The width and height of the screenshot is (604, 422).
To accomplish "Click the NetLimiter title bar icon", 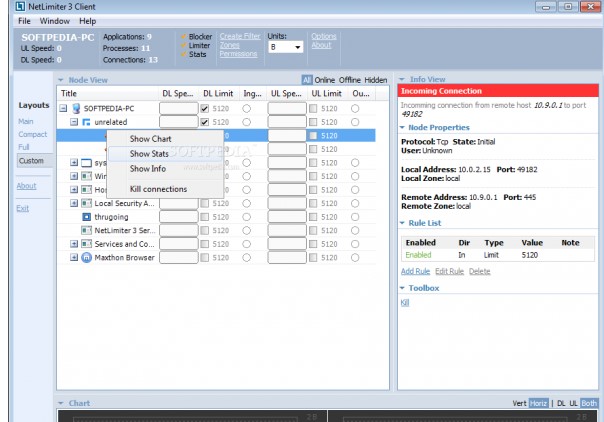I will coord(19,6).
